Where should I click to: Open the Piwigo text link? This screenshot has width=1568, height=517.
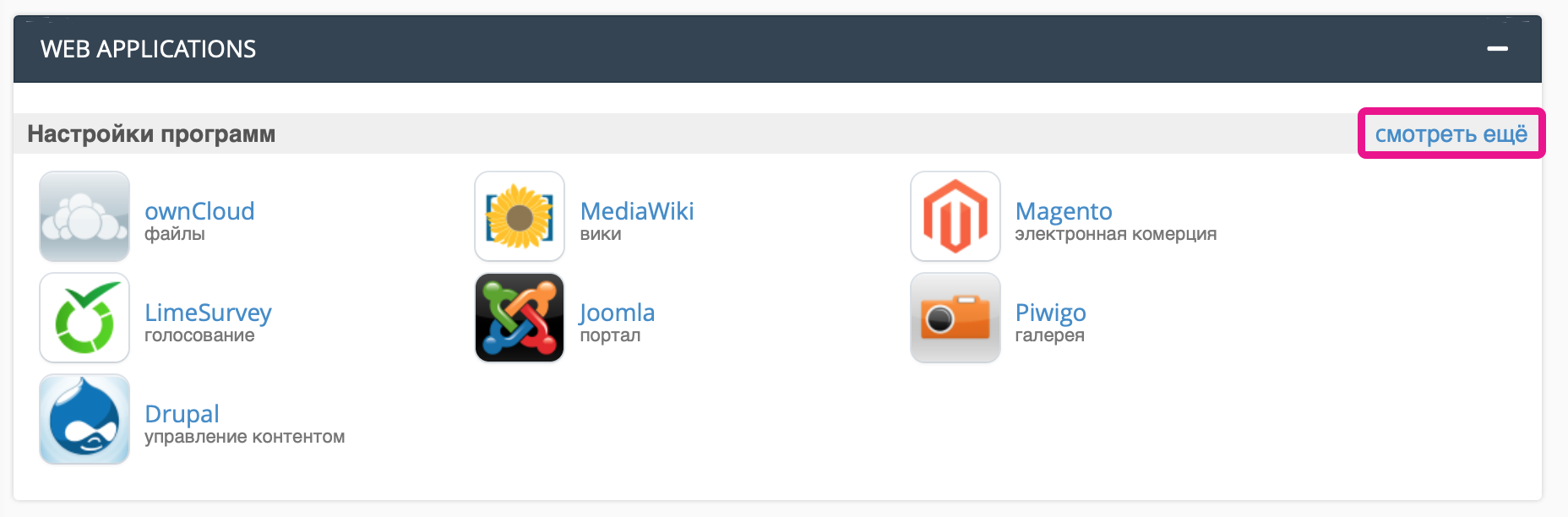(x=1050, y=313)
